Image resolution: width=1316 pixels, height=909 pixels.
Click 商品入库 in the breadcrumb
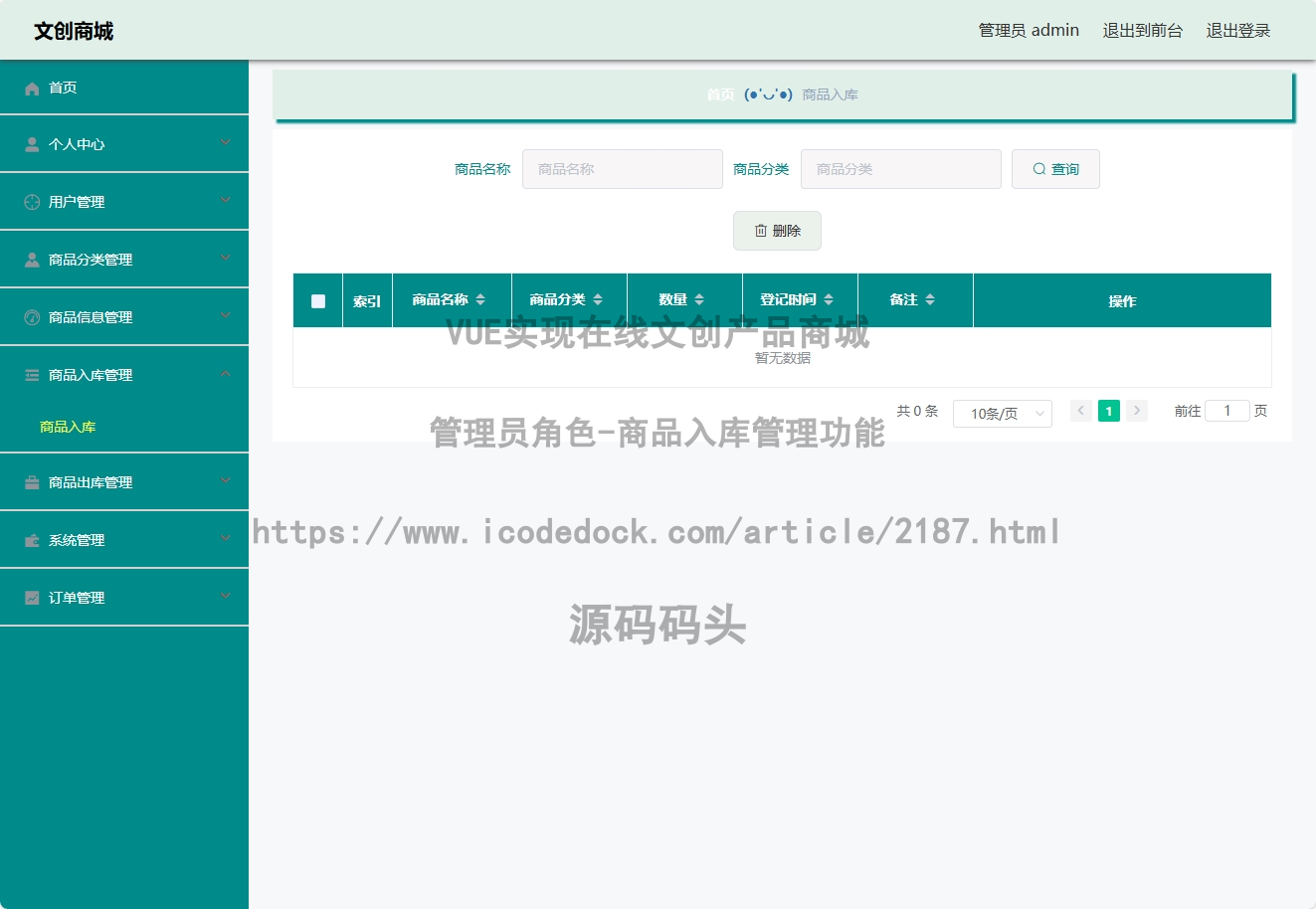click(x=831, y=94)
